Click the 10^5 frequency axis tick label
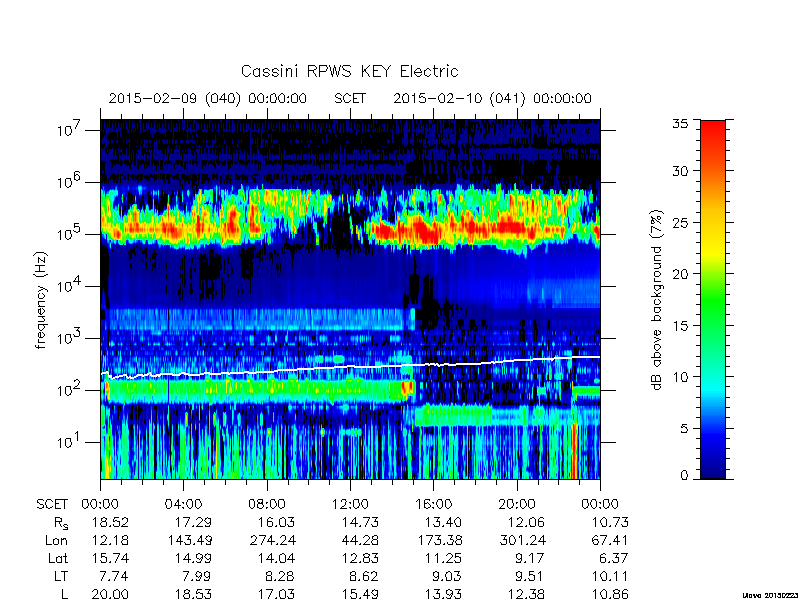This screenshot has height=600, width=800. point(68,233)
